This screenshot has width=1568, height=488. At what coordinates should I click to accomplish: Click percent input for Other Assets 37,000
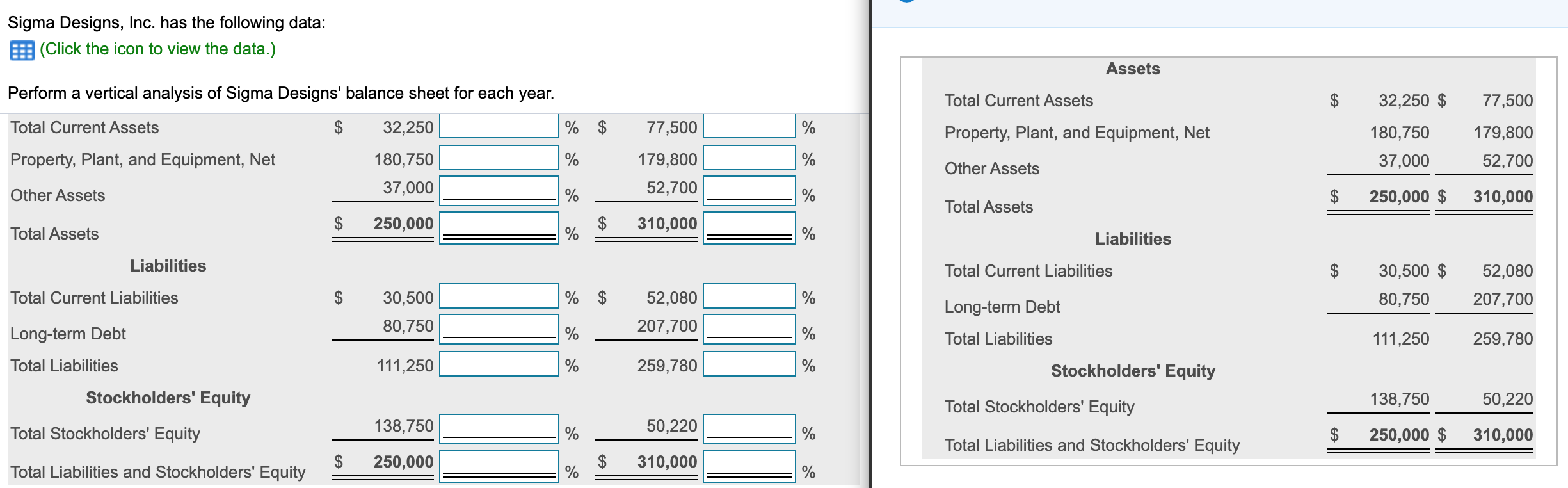(x=499, y=191)
